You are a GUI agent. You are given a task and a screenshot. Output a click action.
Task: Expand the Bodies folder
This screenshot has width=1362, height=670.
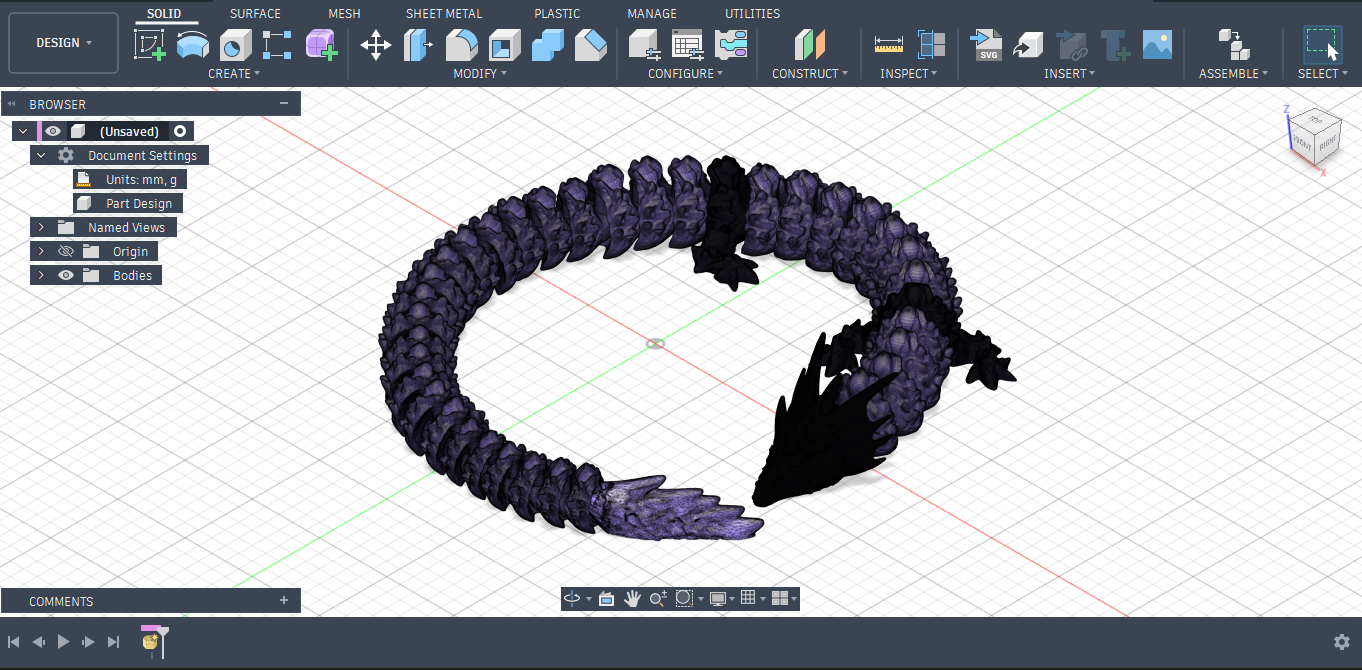[41, 275]
